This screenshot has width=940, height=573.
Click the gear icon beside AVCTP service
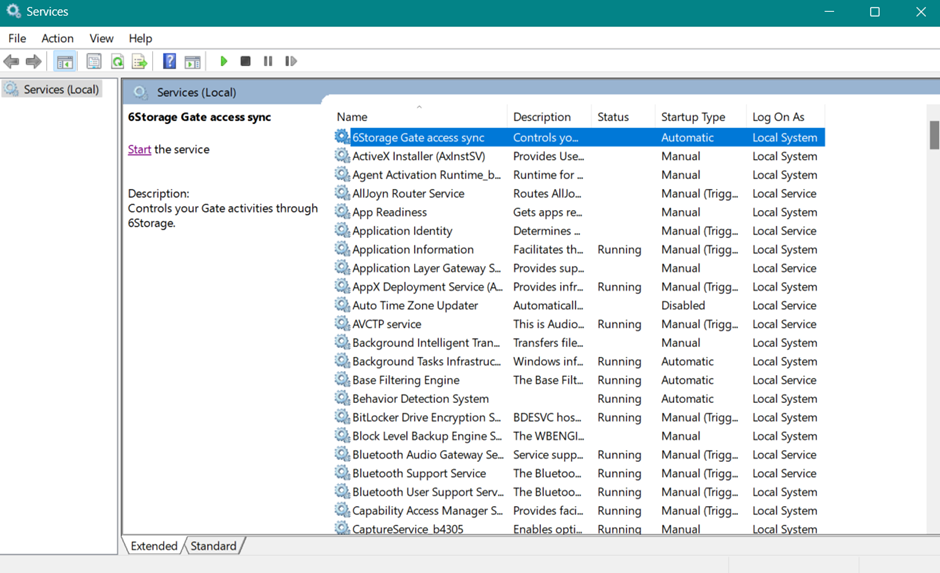pyautogui.click(x=342, y=324)
